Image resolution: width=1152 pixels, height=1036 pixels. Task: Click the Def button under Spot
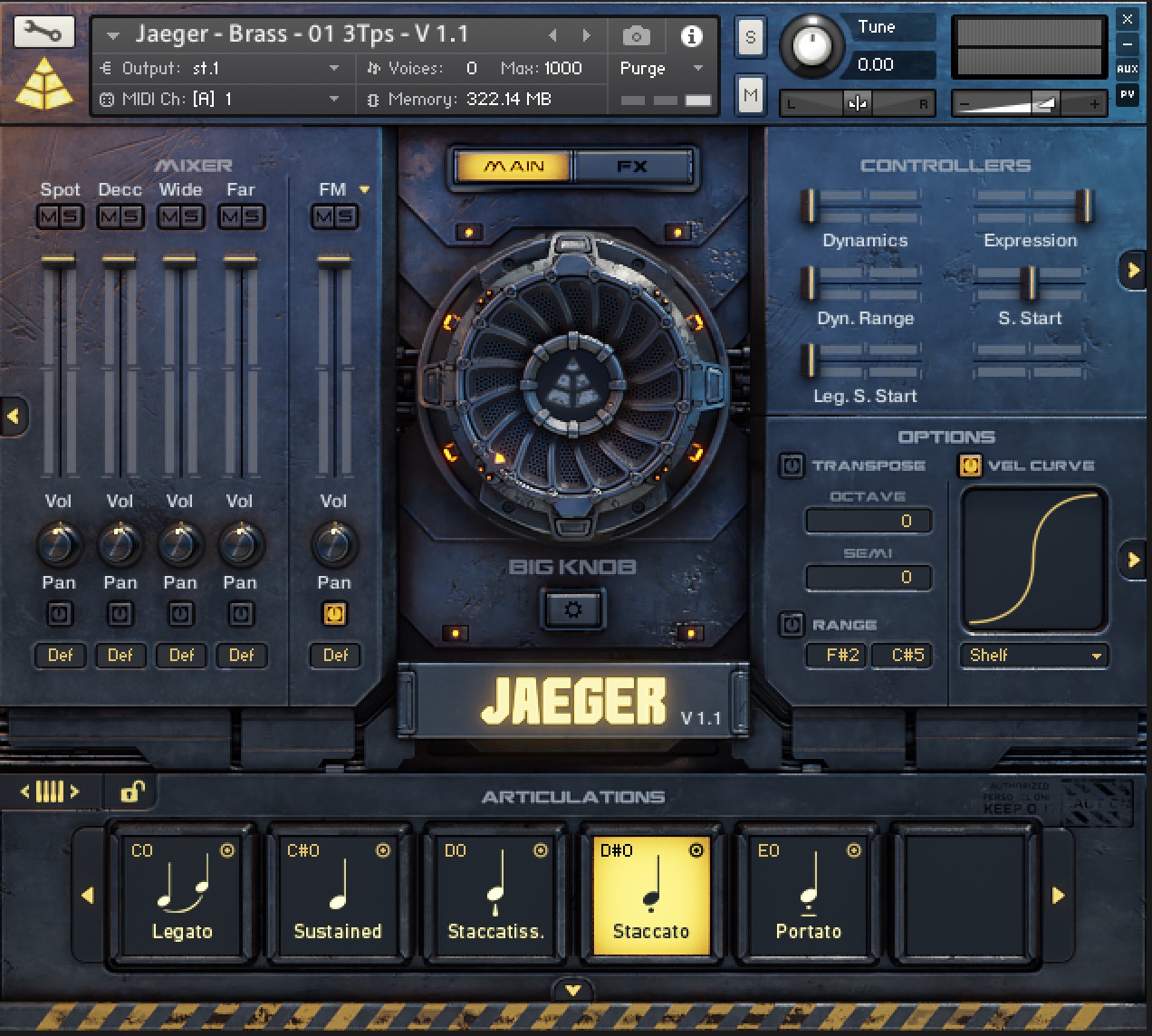[x=60, y=655]
